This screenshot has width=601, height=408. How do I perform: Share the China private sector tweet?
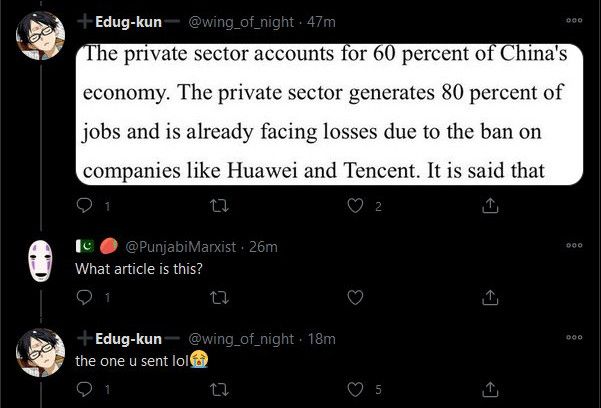(489, 205)
